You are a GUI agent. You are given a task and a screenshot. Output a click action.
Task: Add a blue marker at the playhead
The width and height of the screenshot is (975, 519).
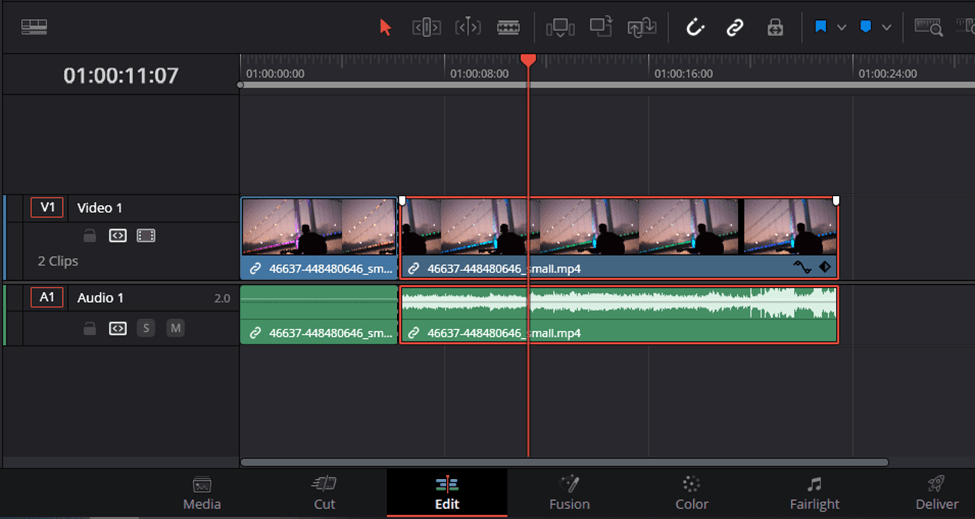866,27
